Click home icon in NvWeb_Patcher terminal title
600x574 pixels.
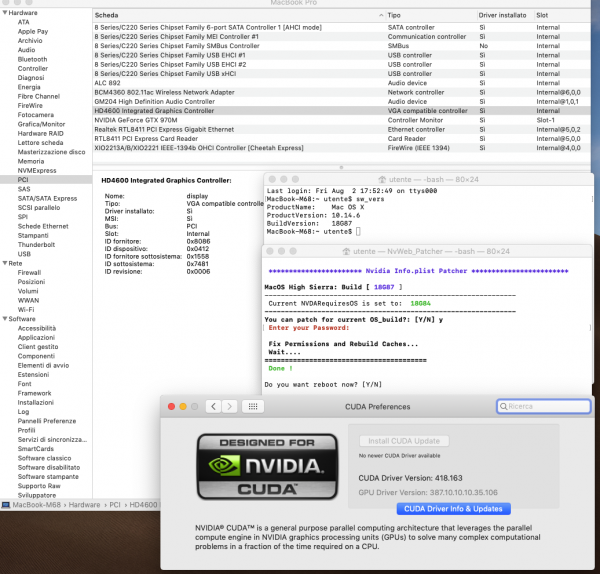point(346,251)
